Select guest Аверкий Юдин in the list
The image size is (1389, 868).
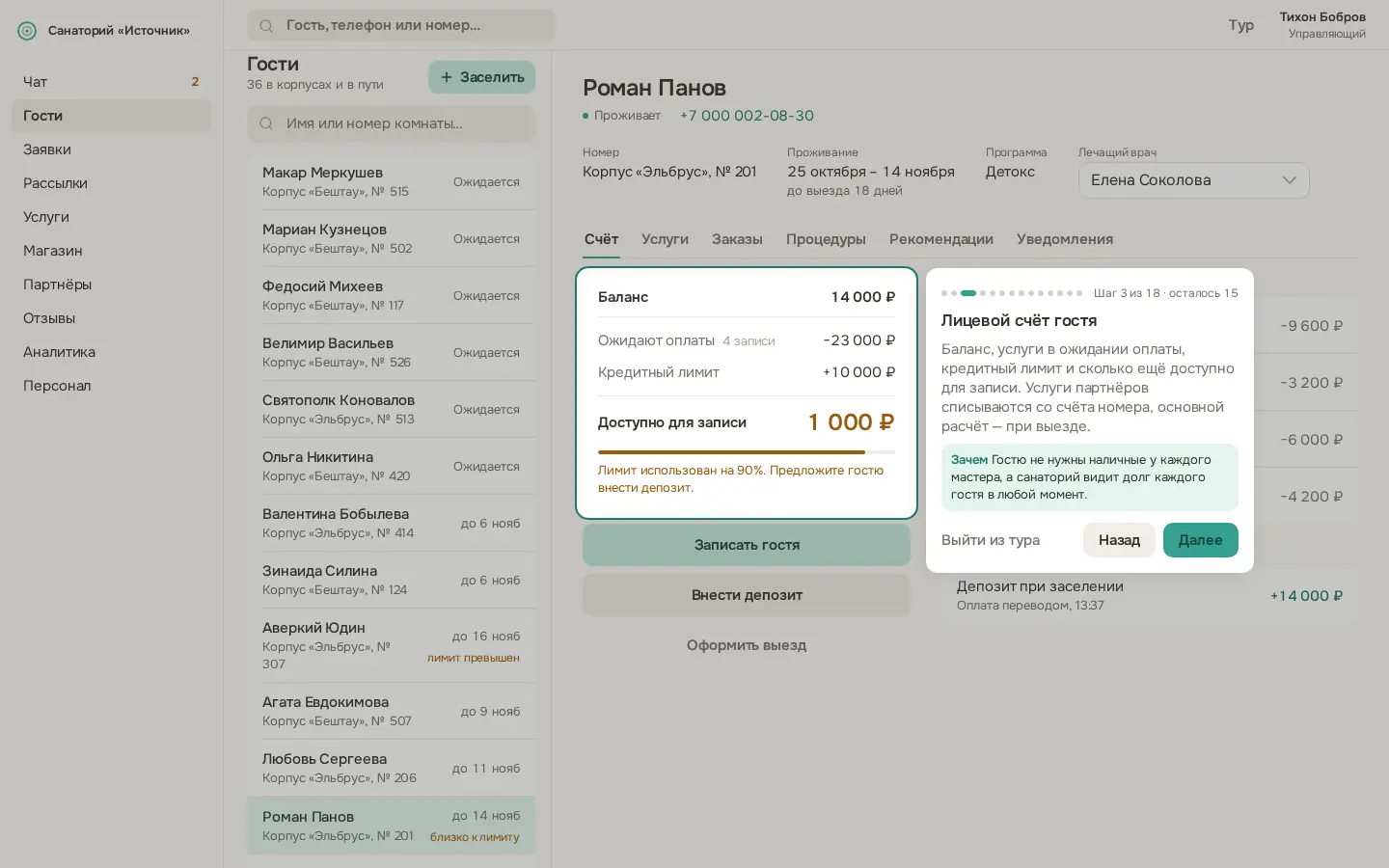coord(391,645)
